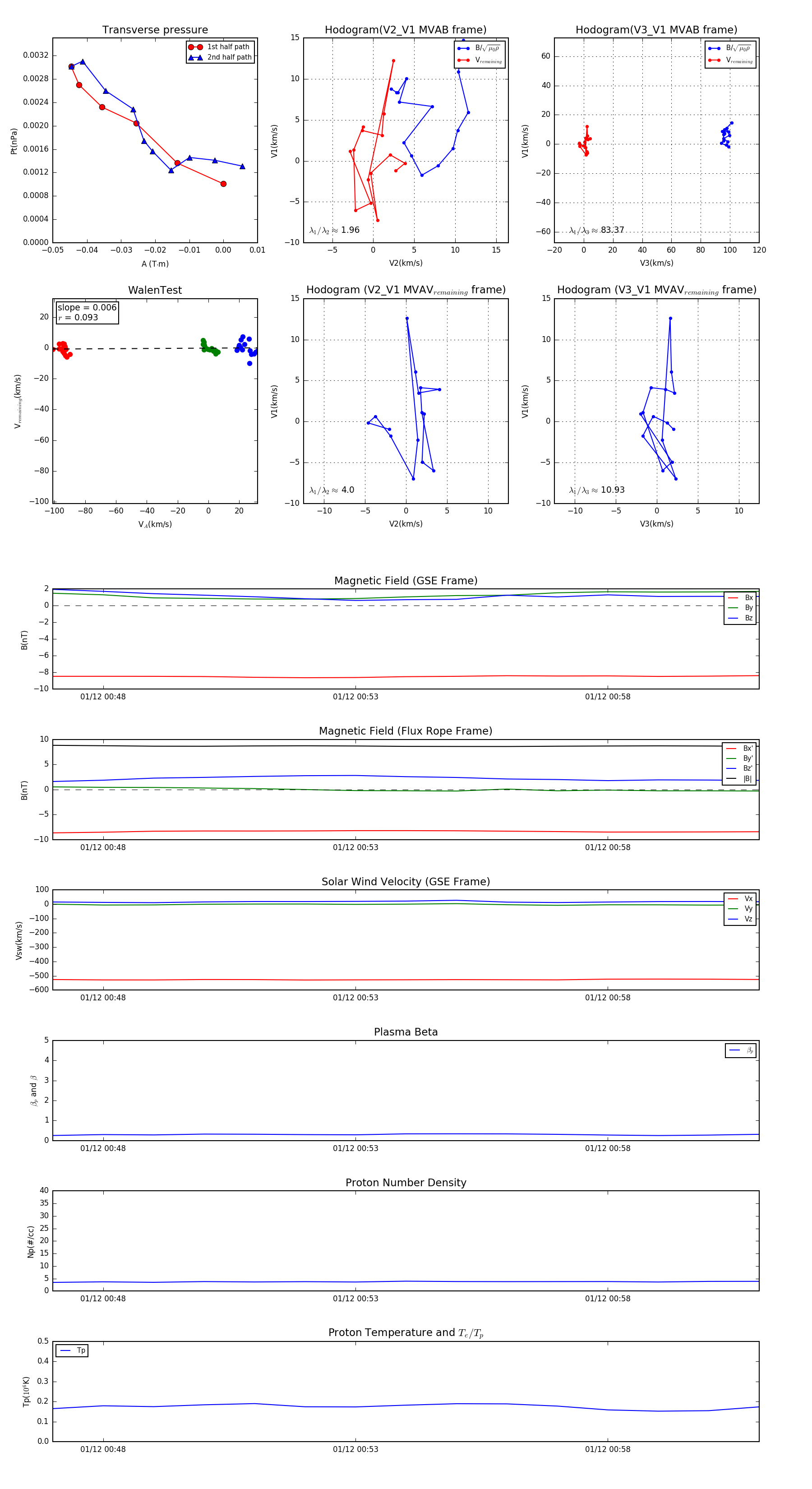Click "01/12 00:53" tick under GSE magnetic field plot
The width and height of the screenshot is (812, 1489).
(x=355, y=697)
